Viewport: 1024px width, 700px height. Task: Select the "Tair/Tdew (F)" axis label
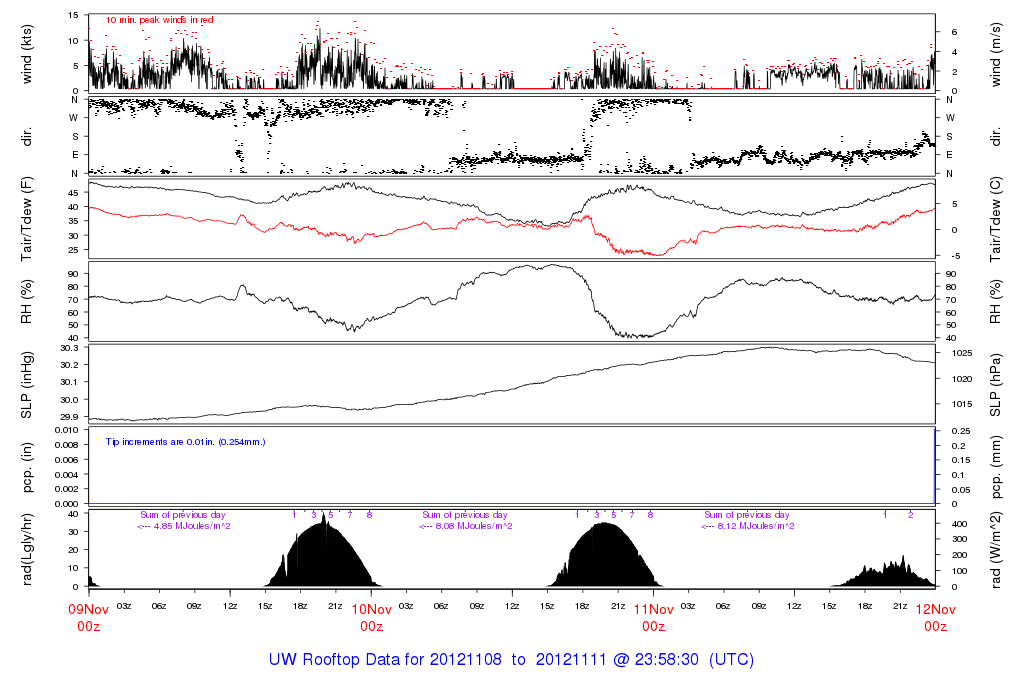[27, 219]
